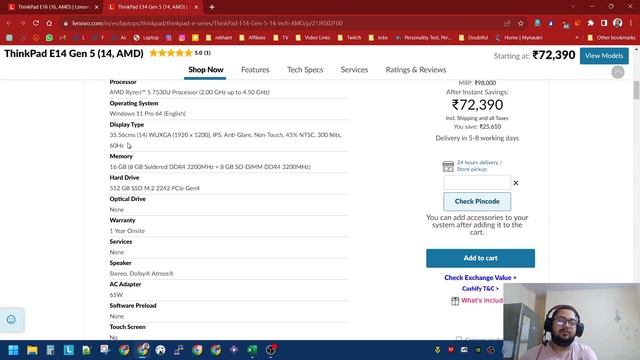
Task: Share this page via address bar icon
Action: [x=507, y=23]
